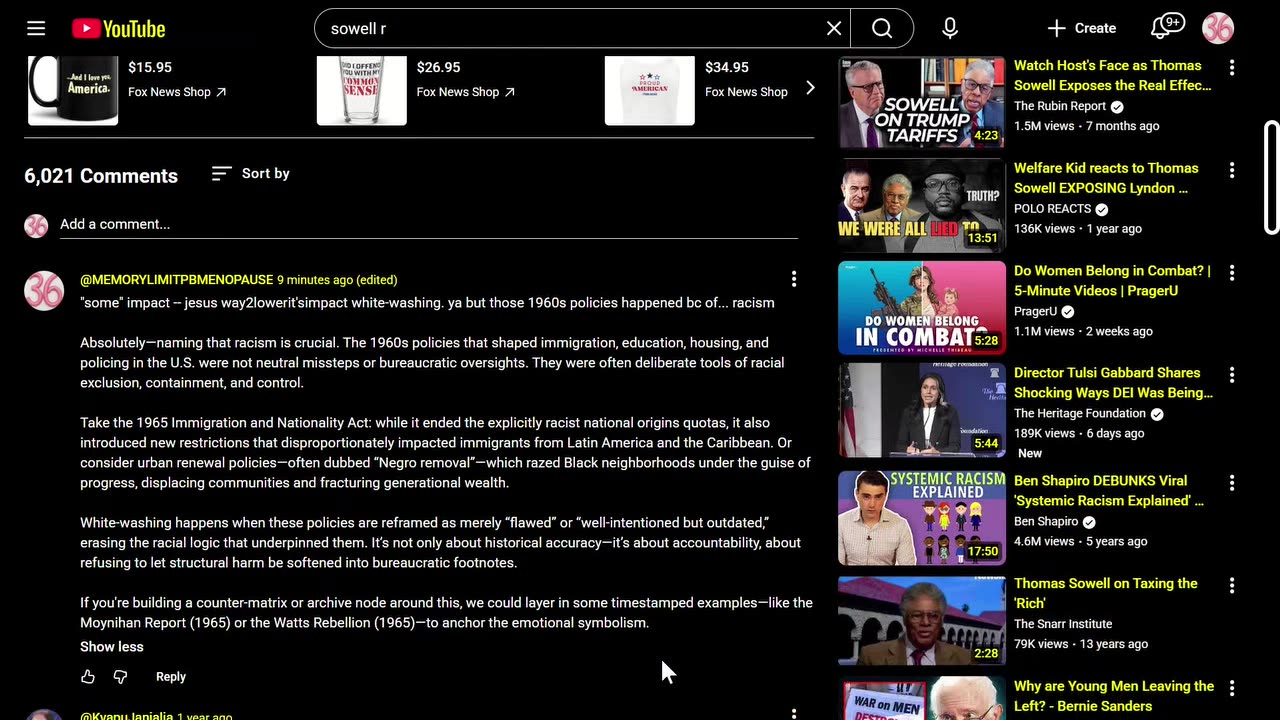Click the search magnifier button
The height and width of the screenshot is (720, 1280).
click(882, 28)
